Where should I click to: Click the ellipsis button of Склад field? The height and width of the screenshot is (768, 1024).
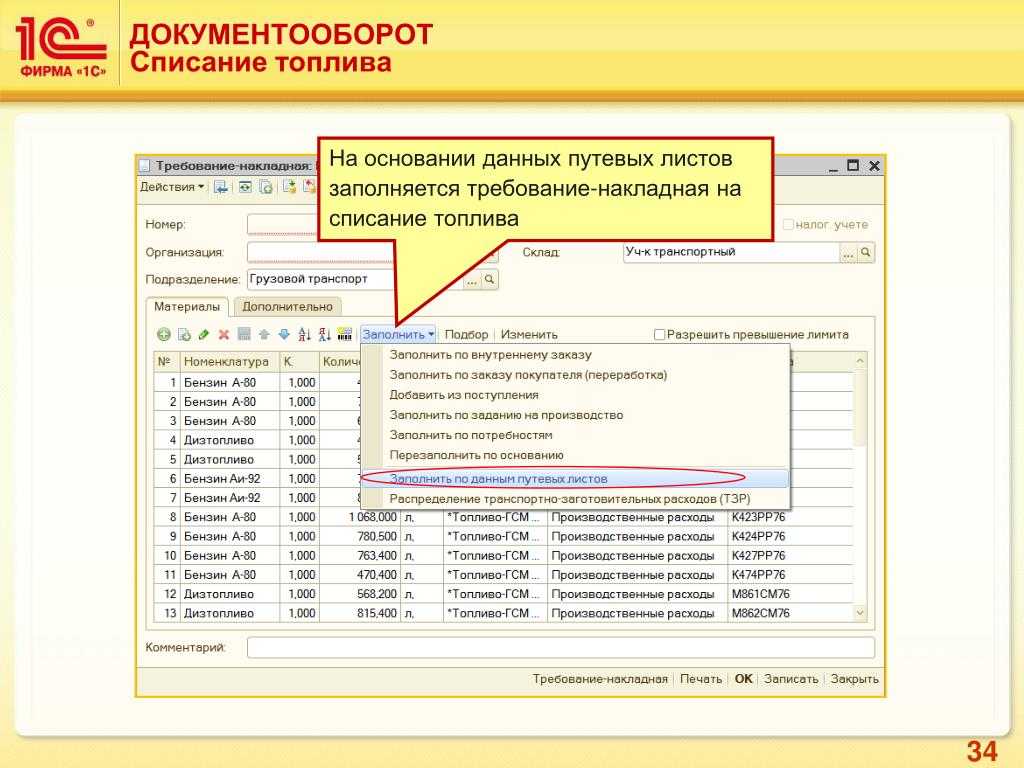point(848,253)
